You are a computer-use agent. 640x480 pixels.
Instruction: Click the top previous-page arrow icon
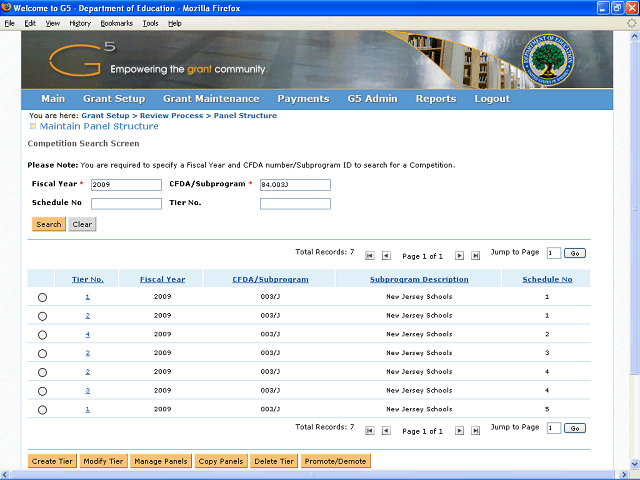coord(386,256)
